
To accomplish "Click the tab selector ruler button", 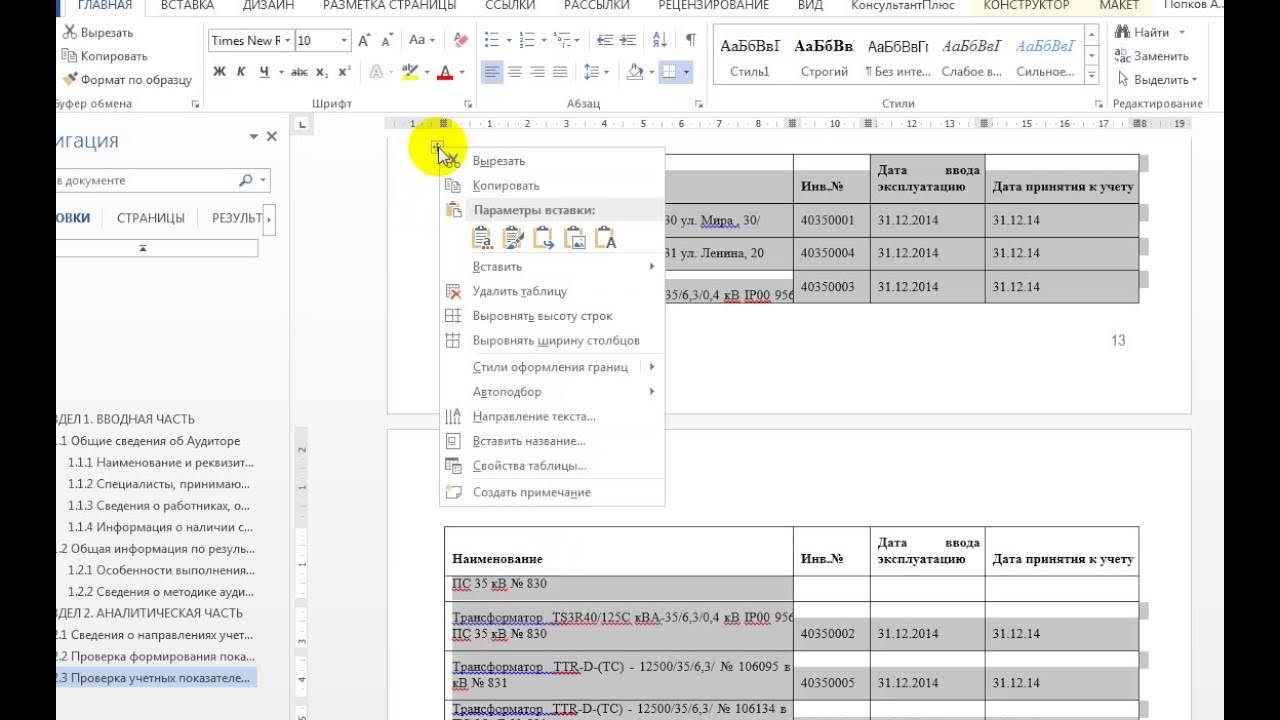I will click(302, 125).
